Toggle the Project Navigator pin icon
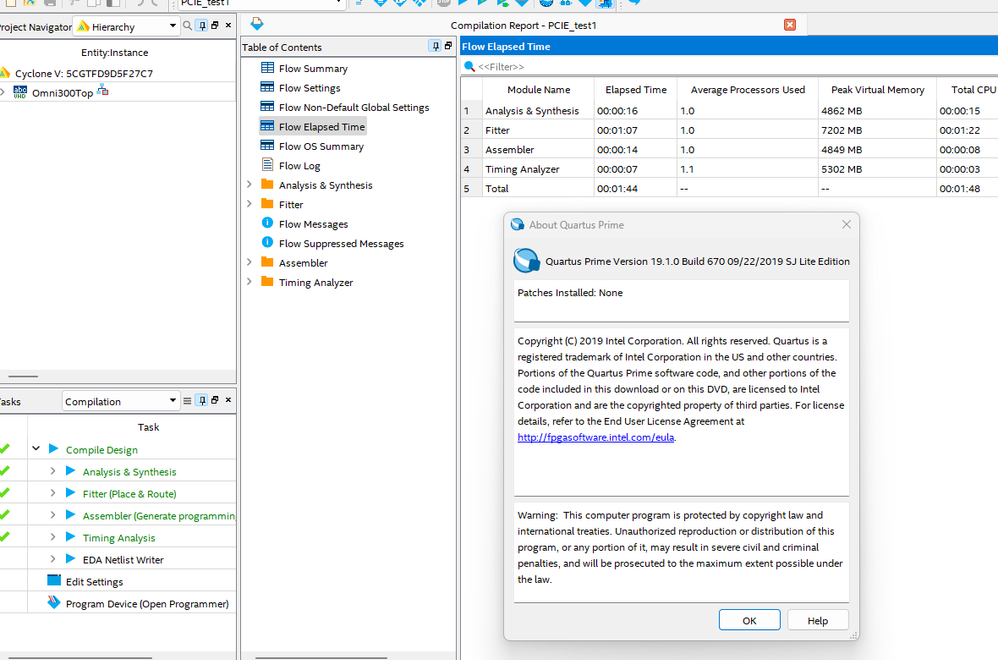The height and width of the screenshot is (660, 998). [x=202, y=26]
